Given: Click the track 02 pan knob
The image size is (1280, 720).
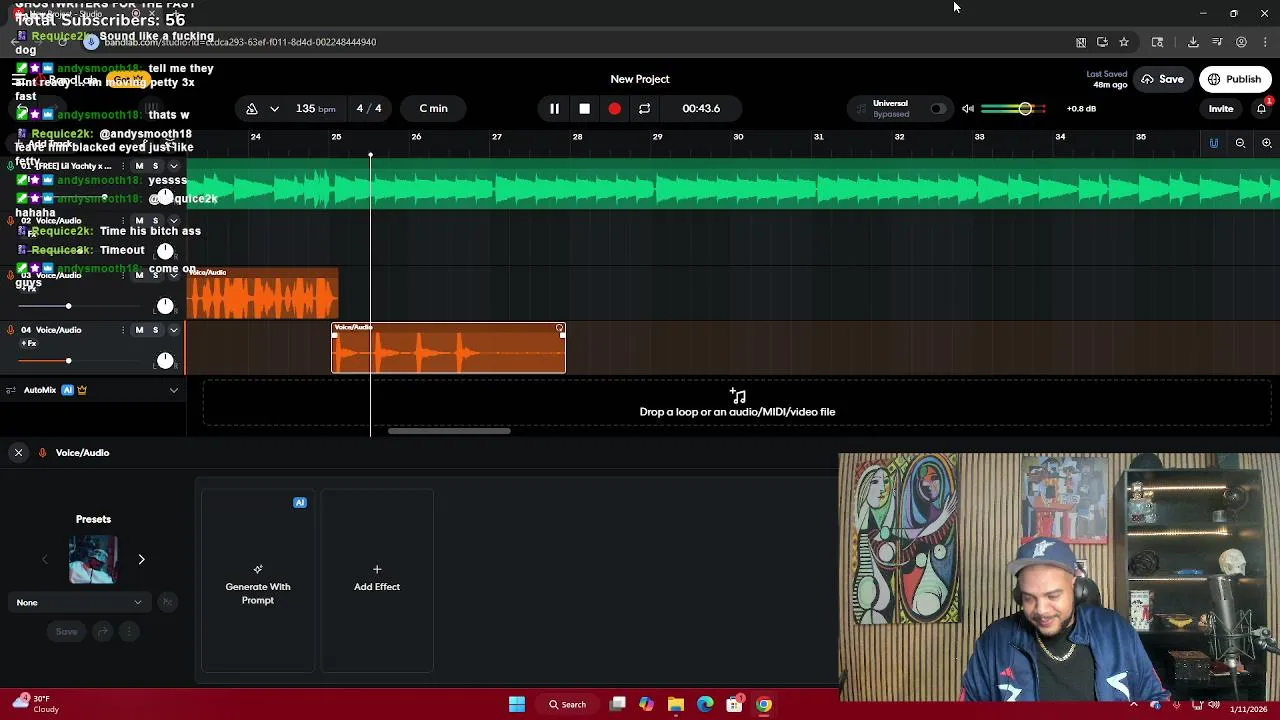Looking at the screenshot, I should click(165, 250).
